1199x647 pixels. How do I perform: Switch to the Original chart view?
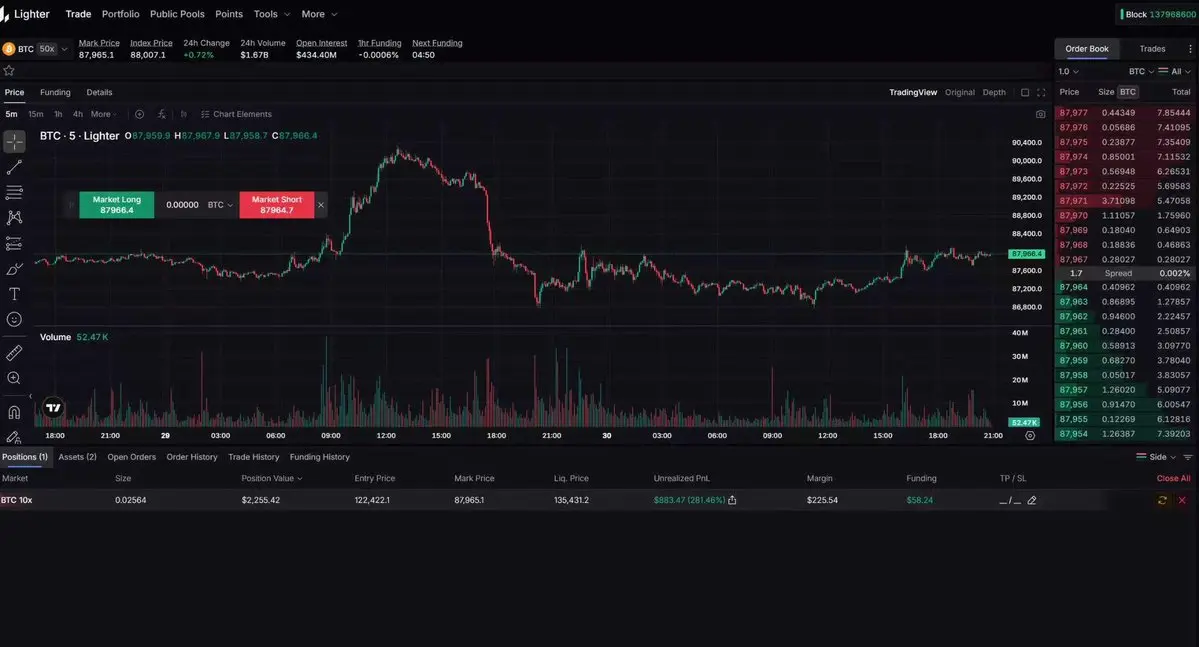tap(960, 93)
